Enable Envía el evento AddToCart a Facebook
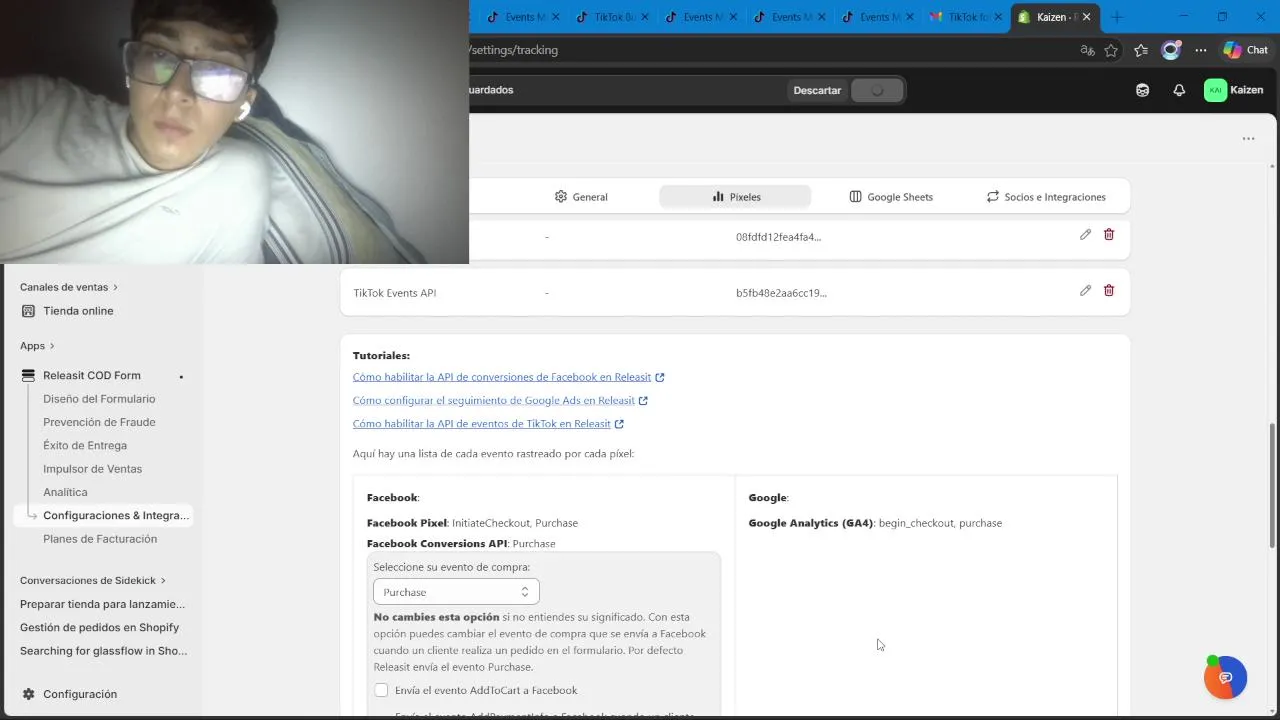The width and height of the screenshot is (1280, 720). tap(381, 690)
